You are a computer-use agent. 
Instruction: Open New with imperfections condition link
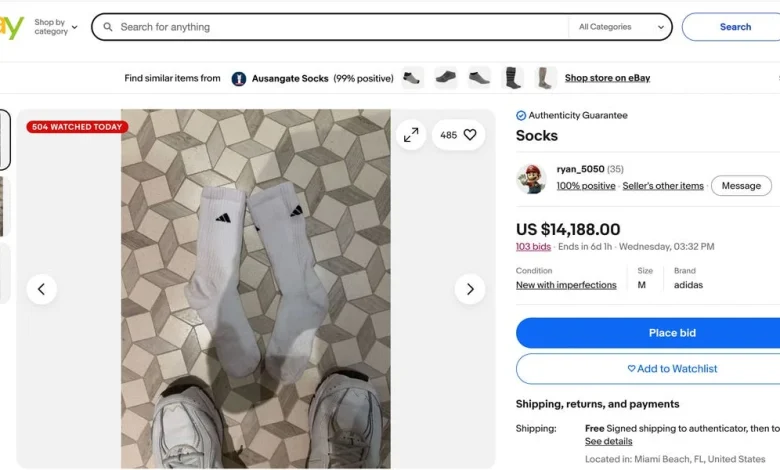566,285
